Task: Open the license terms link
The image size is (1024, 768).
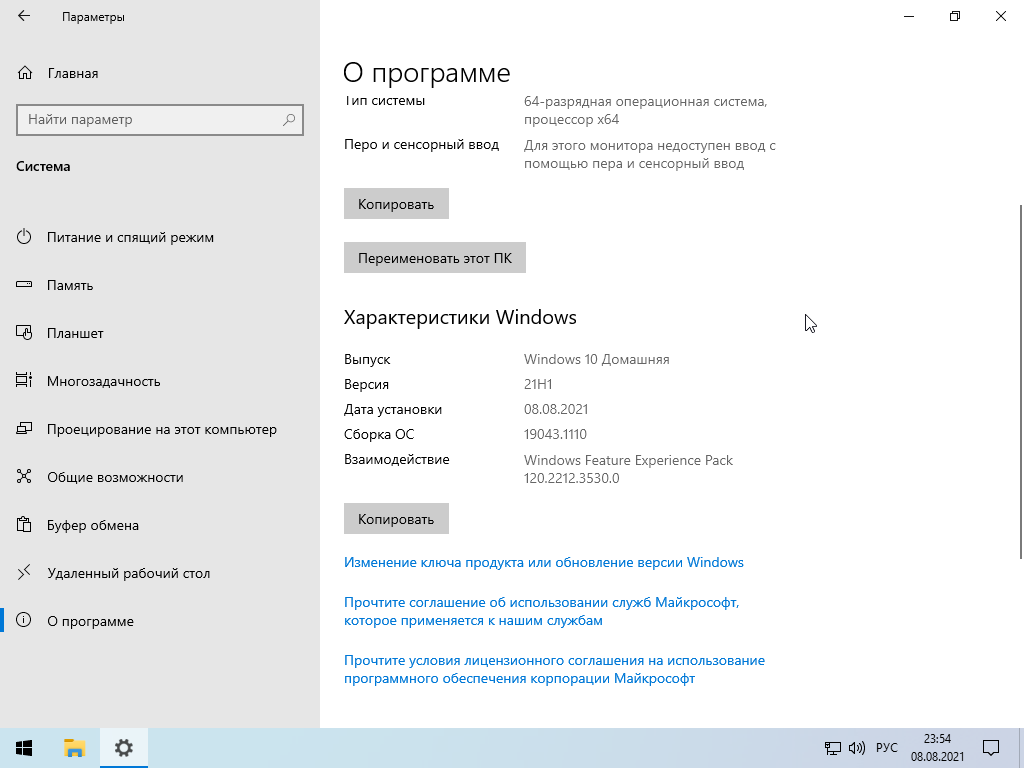Action: [x=554, y=670]
